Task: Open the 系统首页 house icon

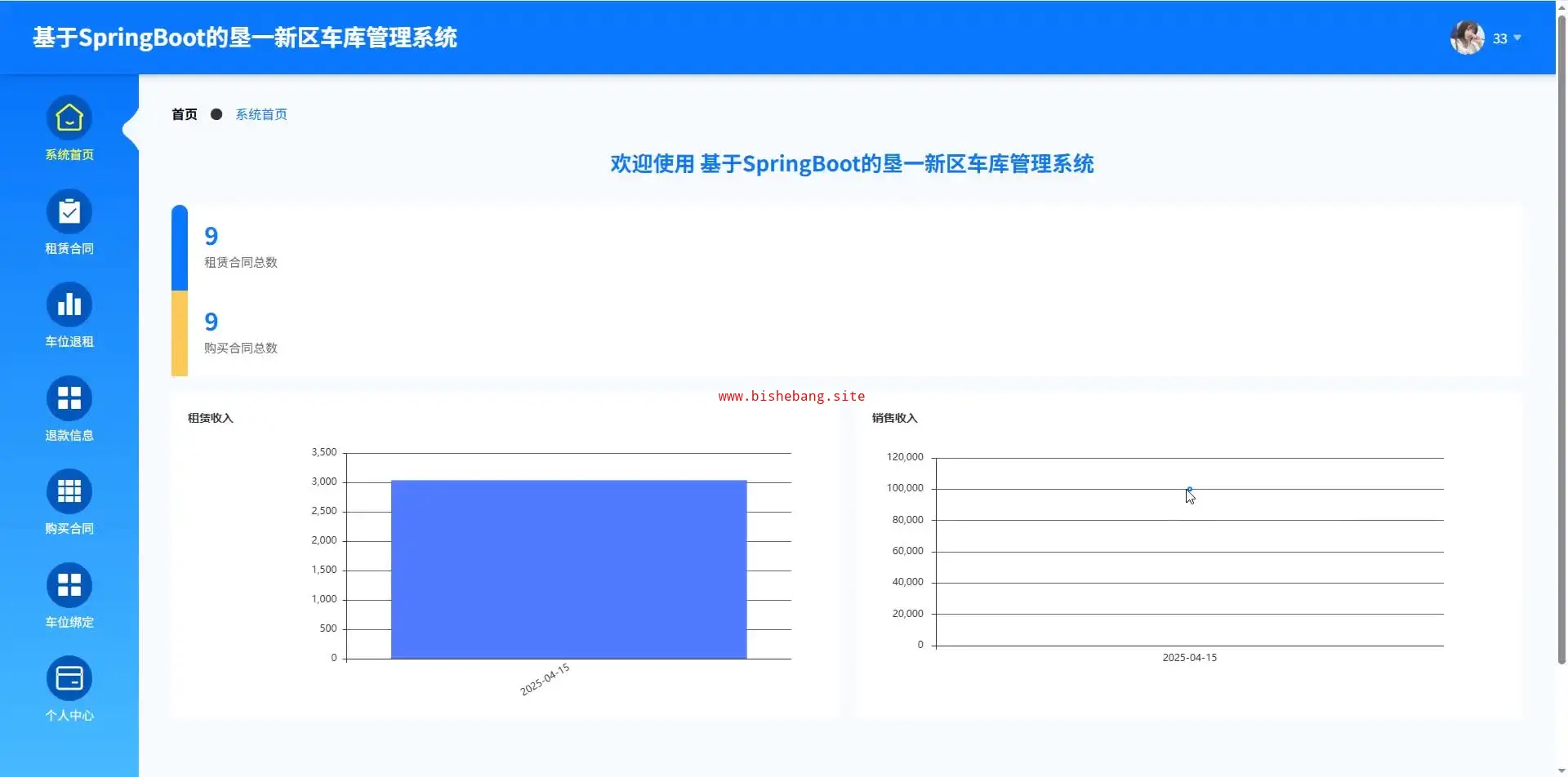Action: [x=69, y=118]
